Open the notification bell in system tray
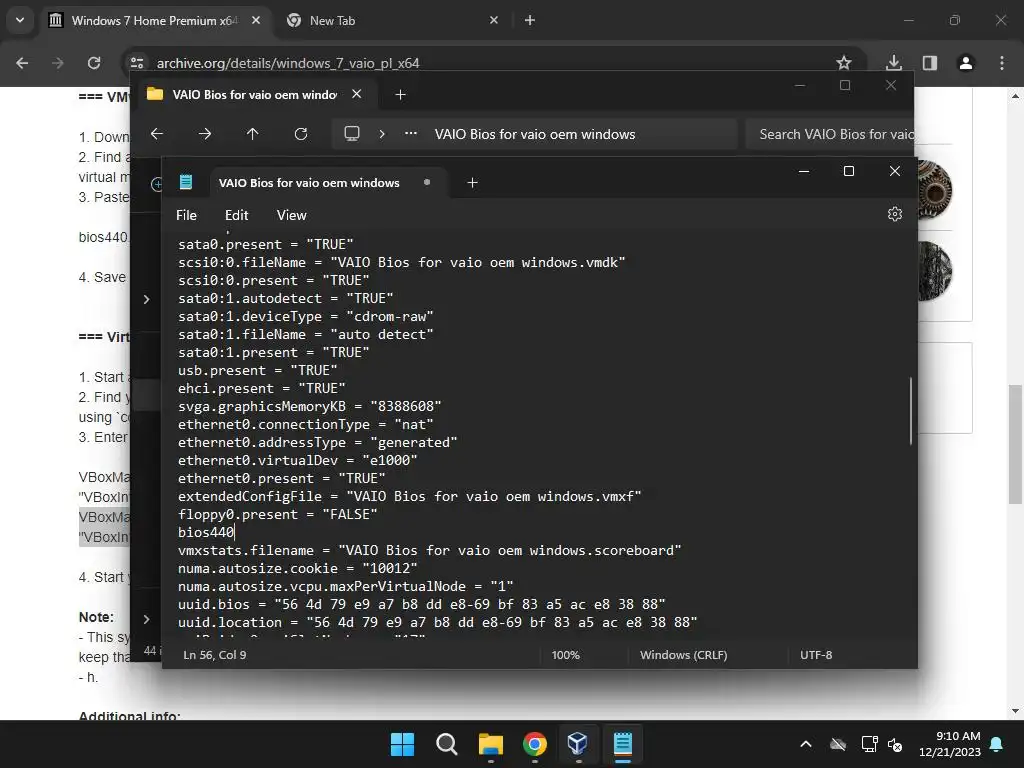The width and height of the screenshot is (1024, 768). (x=997, y=744)
